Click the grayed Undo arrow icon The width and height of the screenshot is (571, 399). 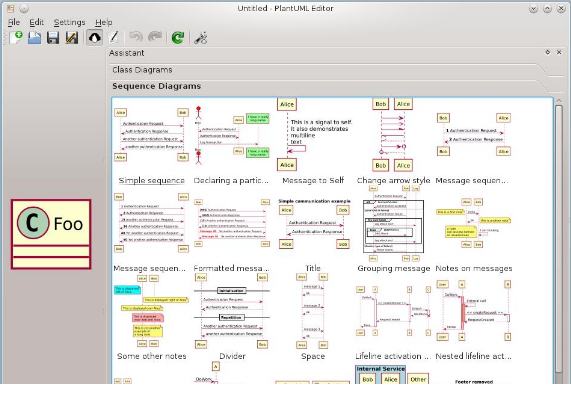(136, 37)
